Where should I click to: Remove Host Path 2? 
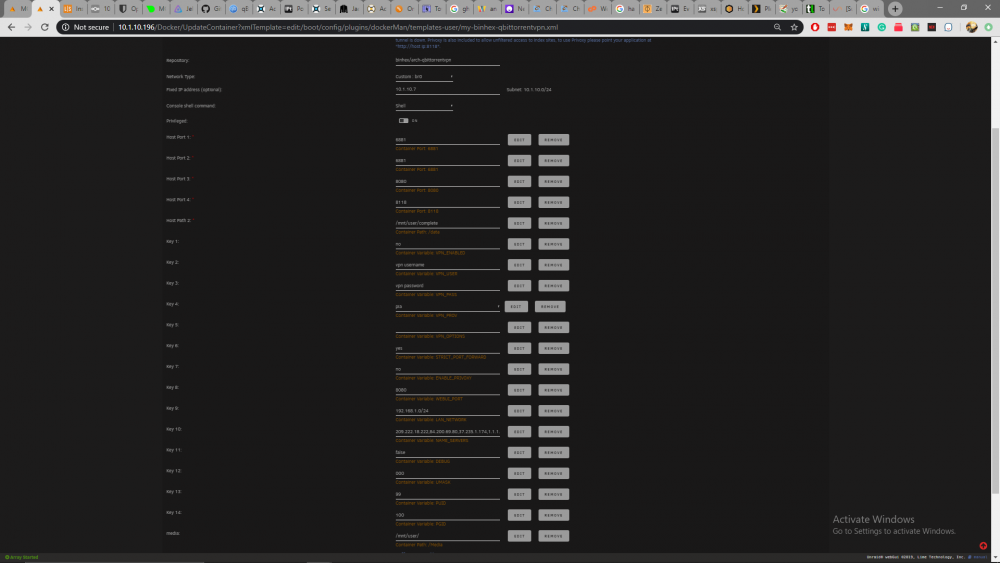coord(554,223)
